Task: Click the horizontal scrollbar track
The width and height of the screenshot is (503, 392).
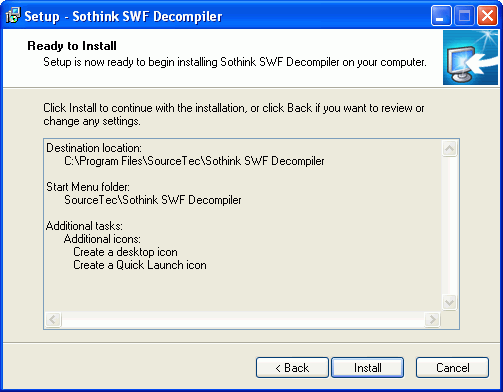Action: tap(243, 320)
